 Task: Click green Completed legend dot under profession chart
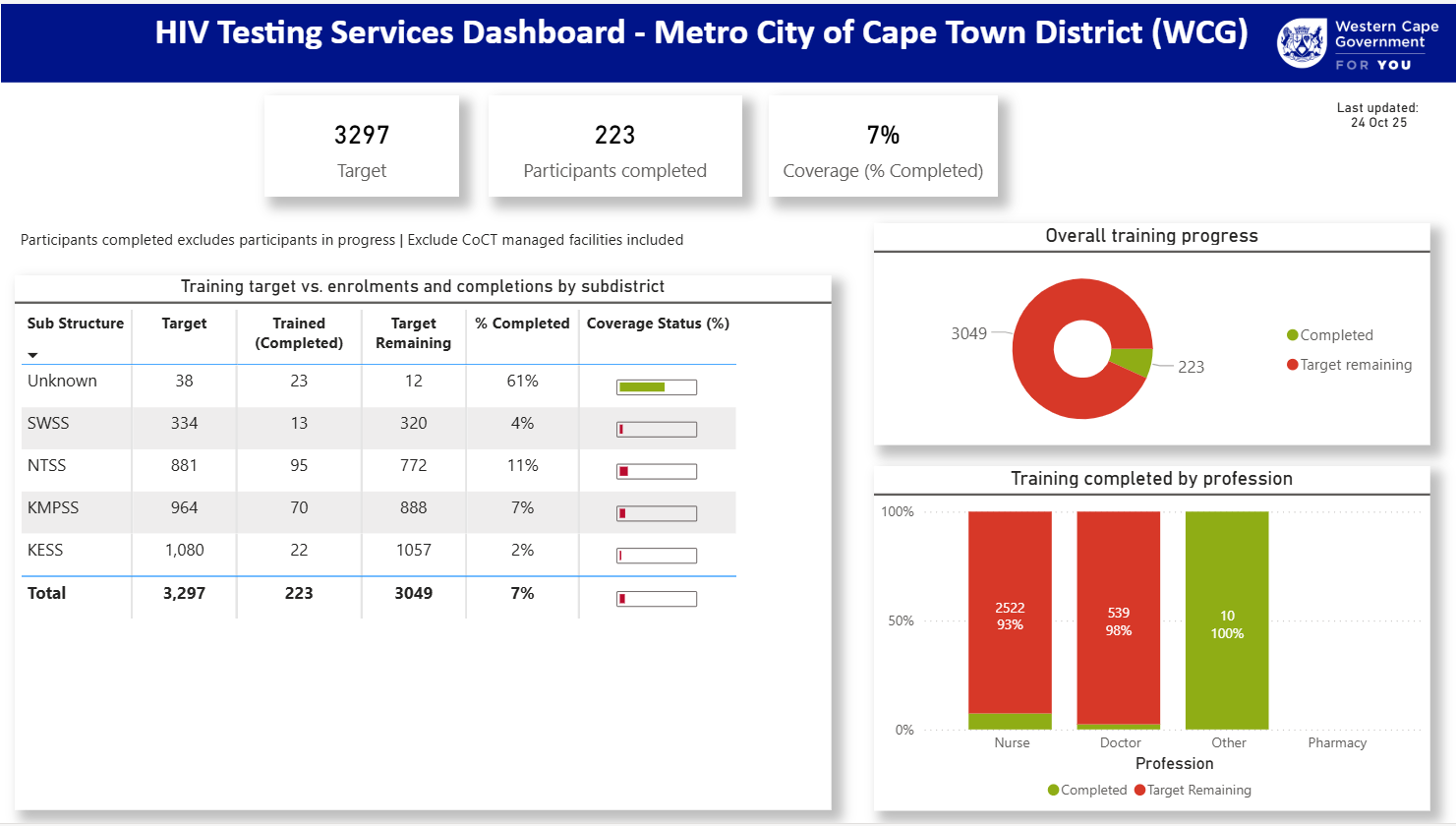click(1054, 791)
